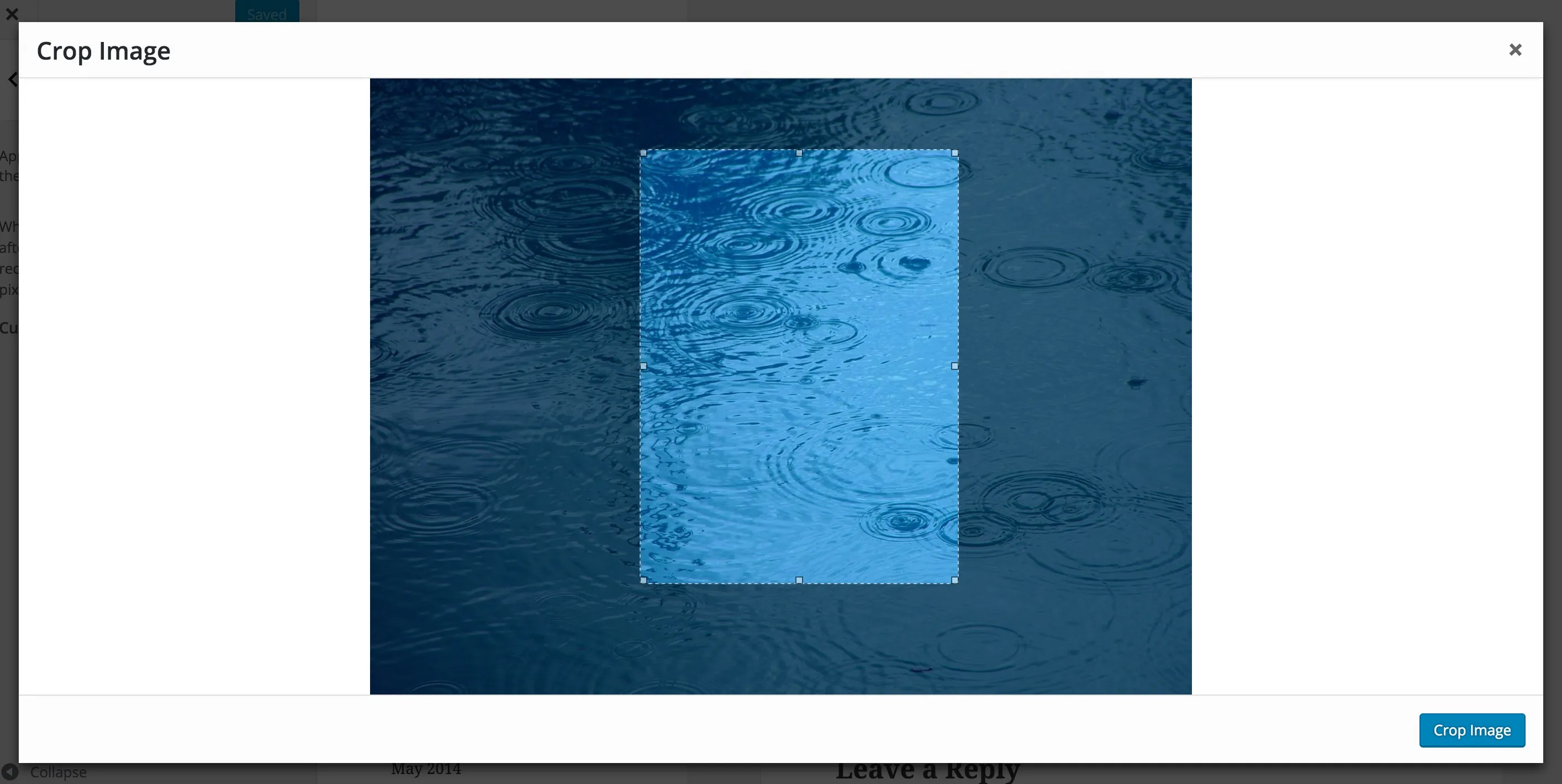The width and height of the screenshot is (1562, 784).
Task: Click the top-right crop selection handle
Action: [x=955, y=153]
